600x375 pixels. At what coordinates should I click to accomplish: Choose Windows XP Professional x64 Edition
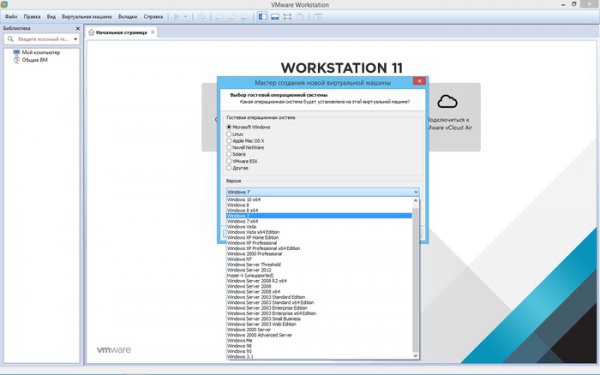click(320, 248)
